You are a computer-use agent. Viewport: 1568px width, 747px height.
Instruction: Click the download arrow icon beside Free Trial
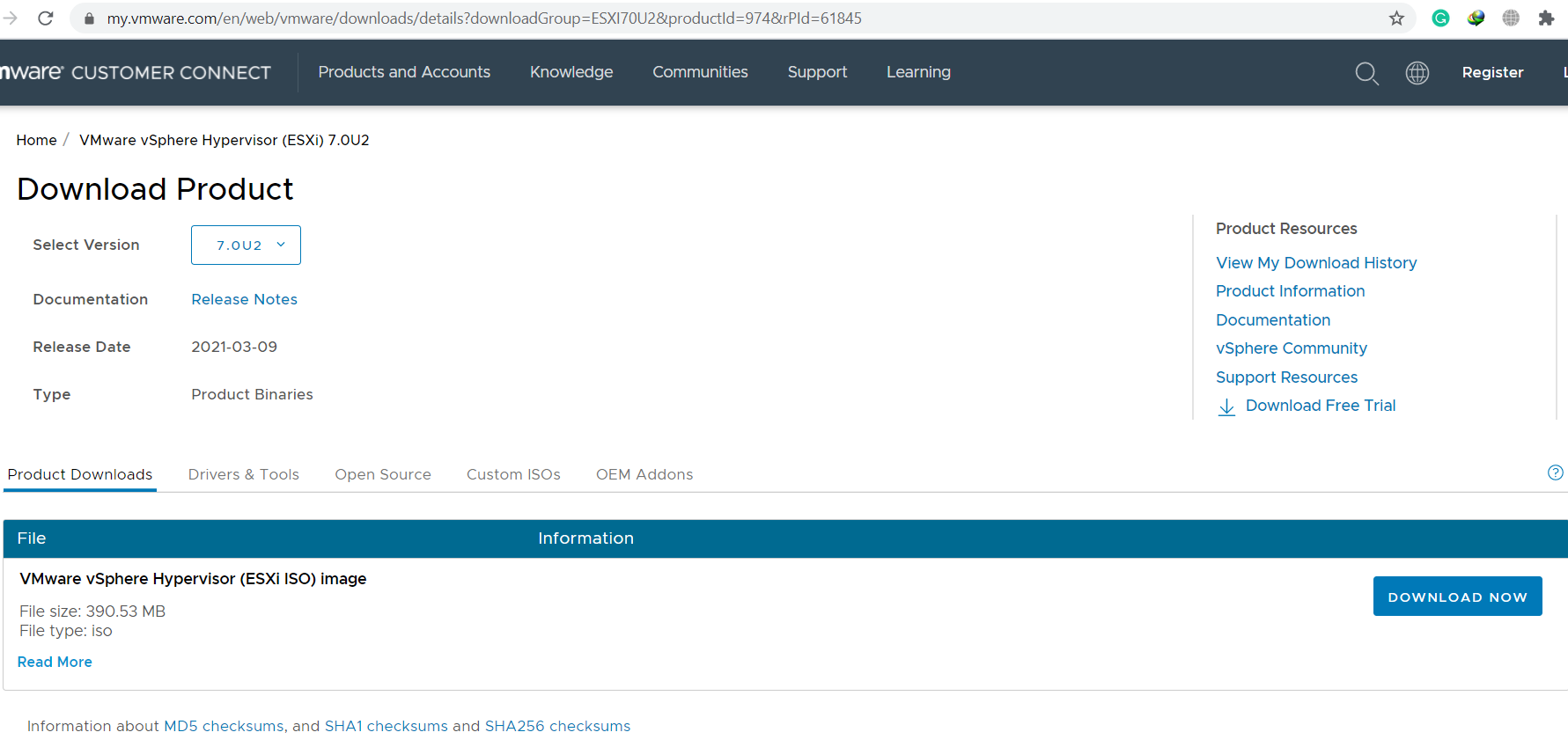click(1226, 406)
